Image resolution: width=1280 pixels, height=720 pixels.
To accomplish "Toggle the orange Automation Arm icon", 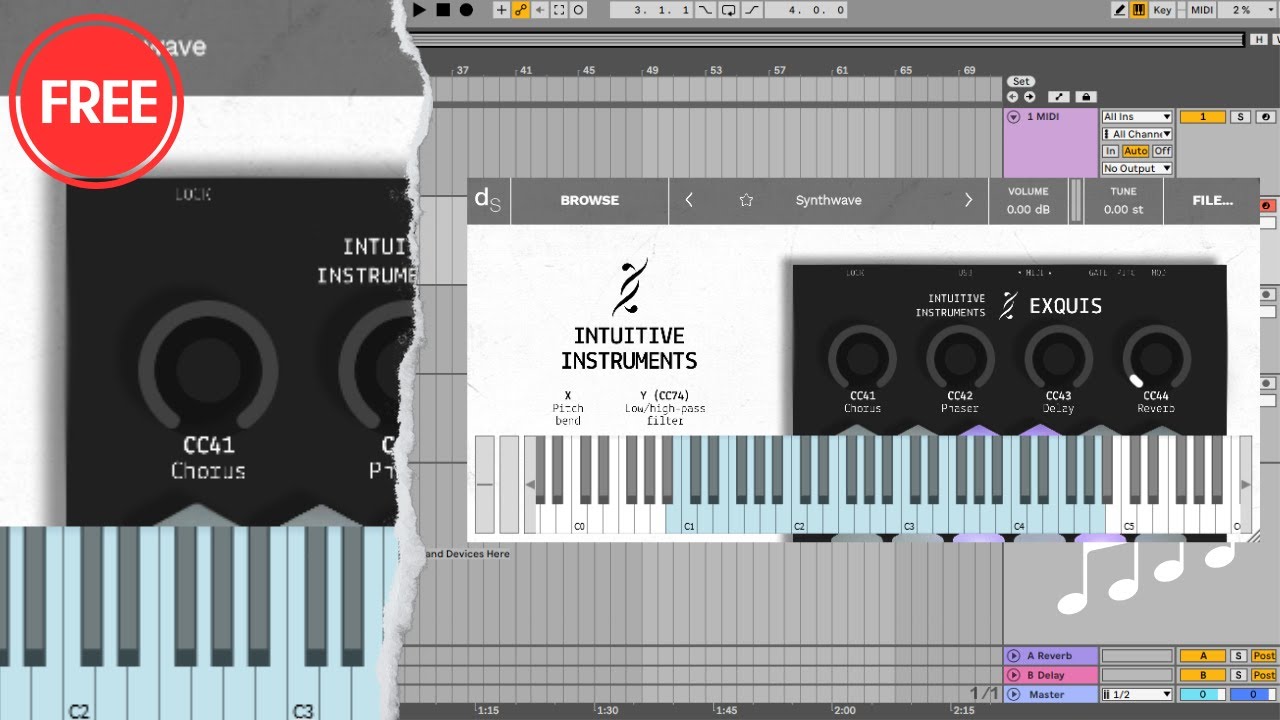I will coord(520,10).
